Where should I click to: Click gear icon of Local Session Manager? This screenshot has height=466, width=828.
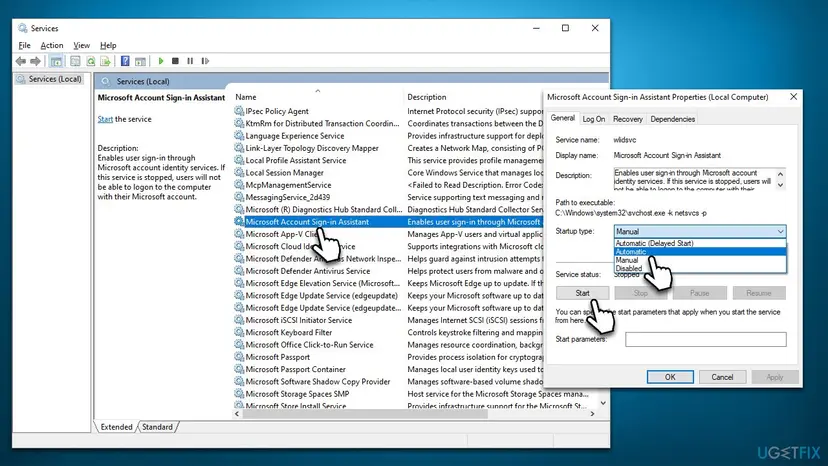(239, 173)
